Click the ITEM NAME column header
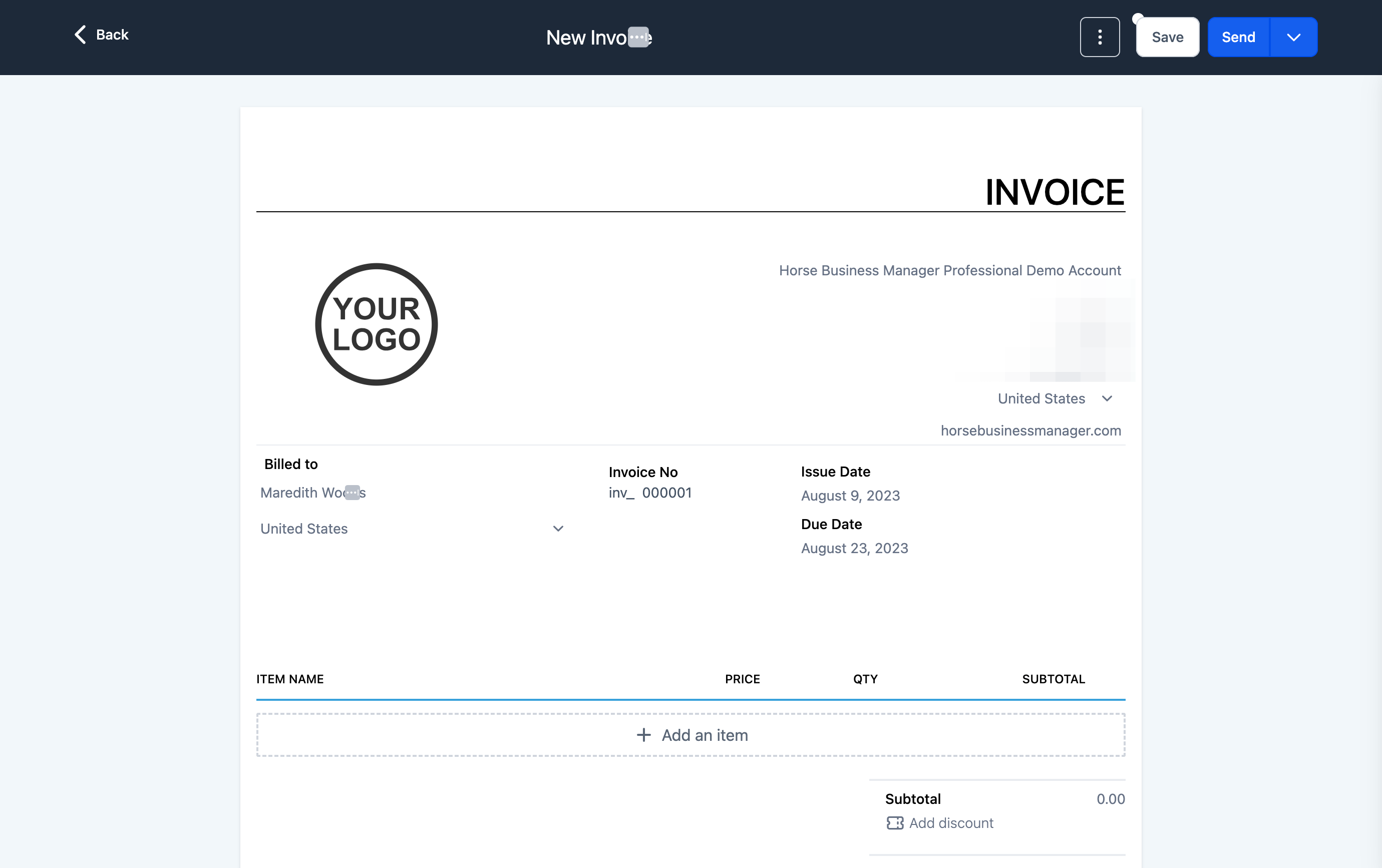Image resolution: width=1382 pixels, height=868 pixels. pyautogui.click(x=290, y=679)
